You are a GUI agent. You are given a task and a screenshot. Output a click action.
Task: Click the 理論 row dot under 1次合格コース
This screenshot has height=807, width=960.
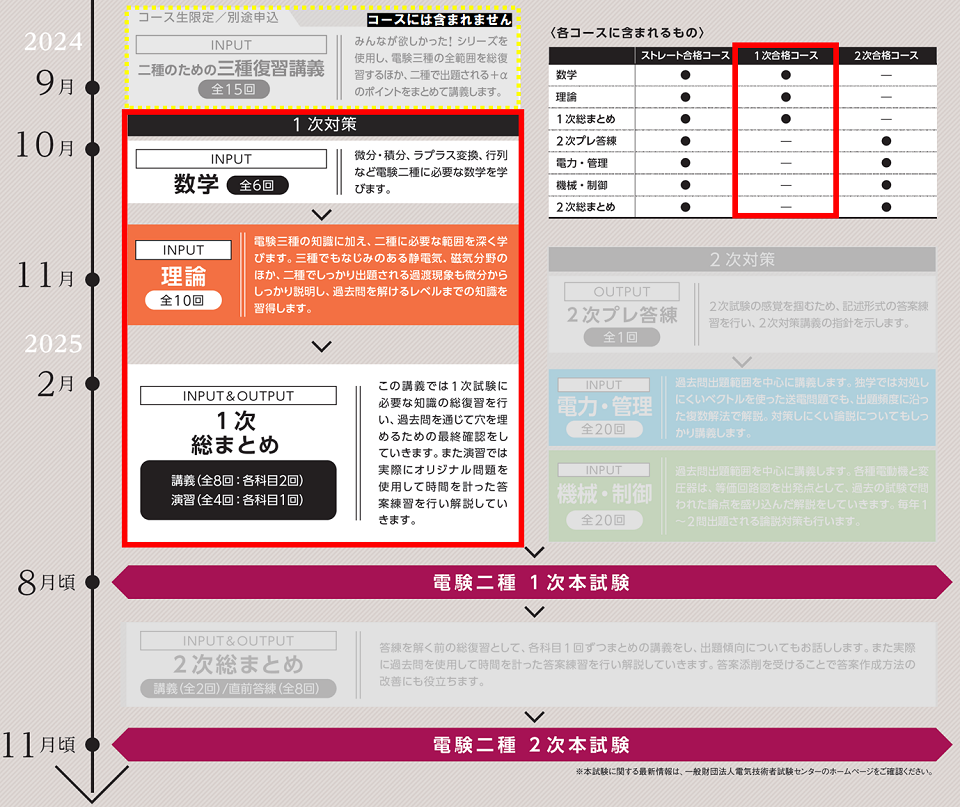click(x=785, y=97)
